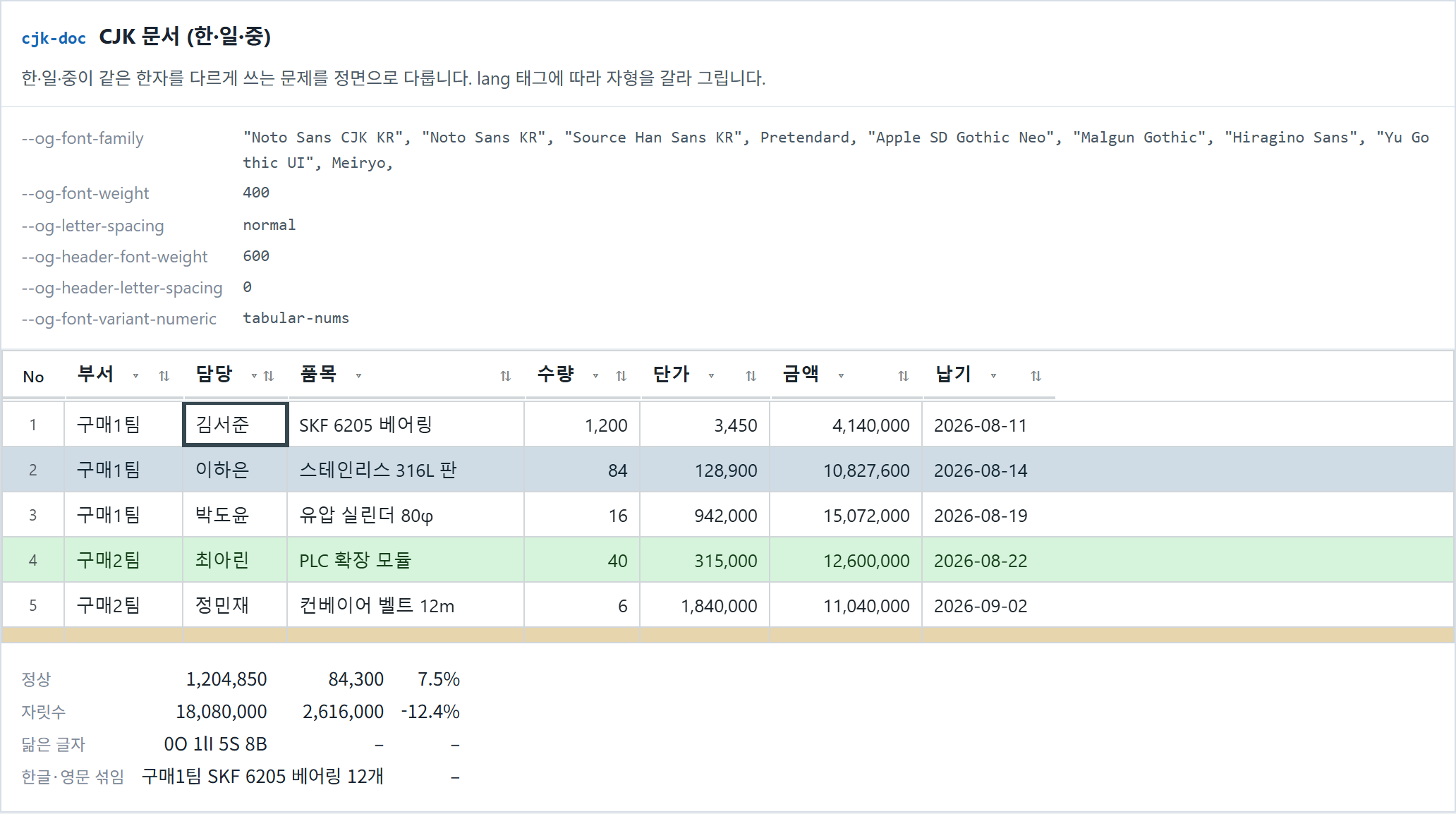Click the 부서 column header label
Screen dimensions: 1456x814
point(95,374)
